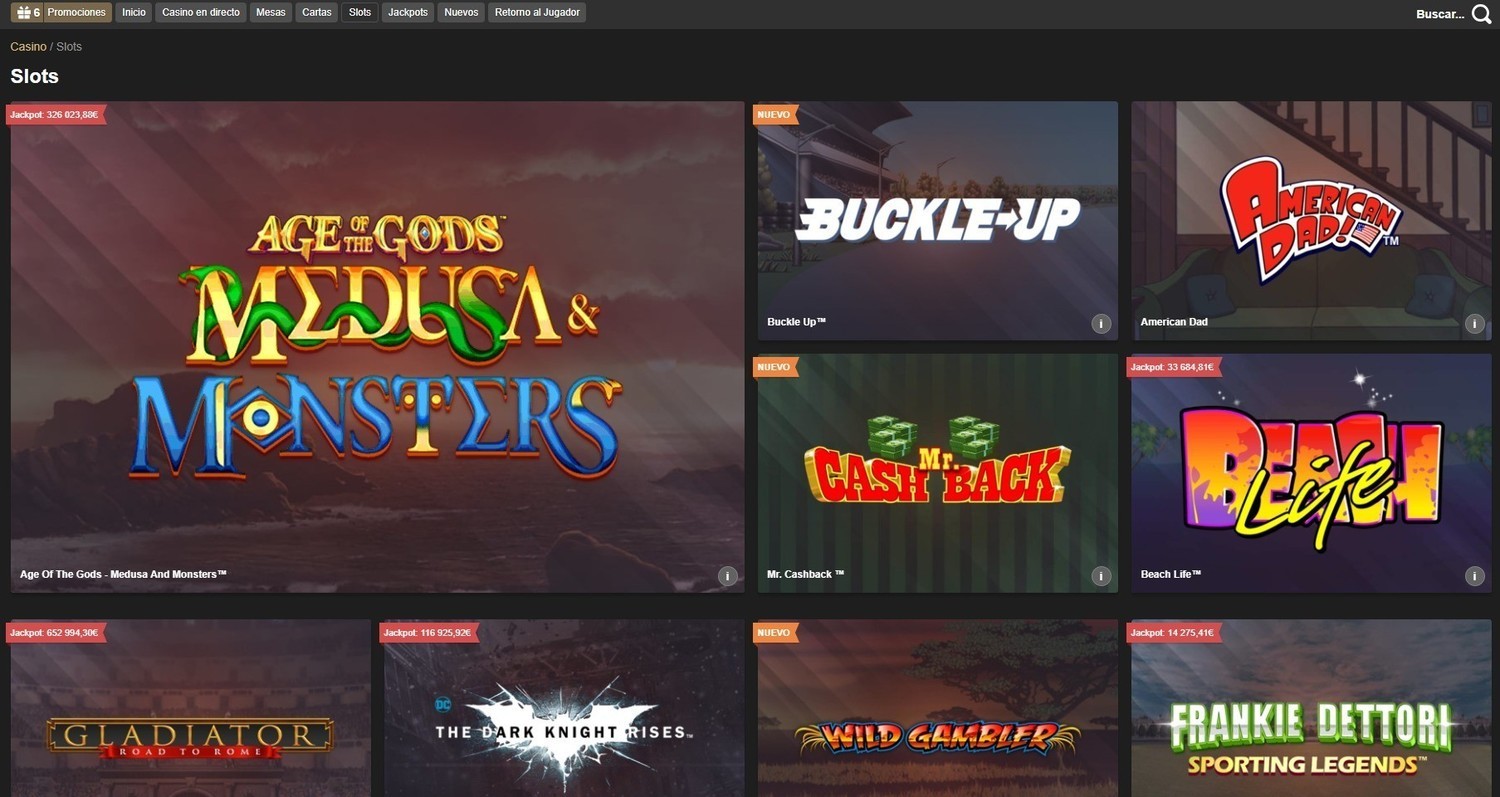Open the Wild Gambler game
The image size is (1500, 797).
937,708
